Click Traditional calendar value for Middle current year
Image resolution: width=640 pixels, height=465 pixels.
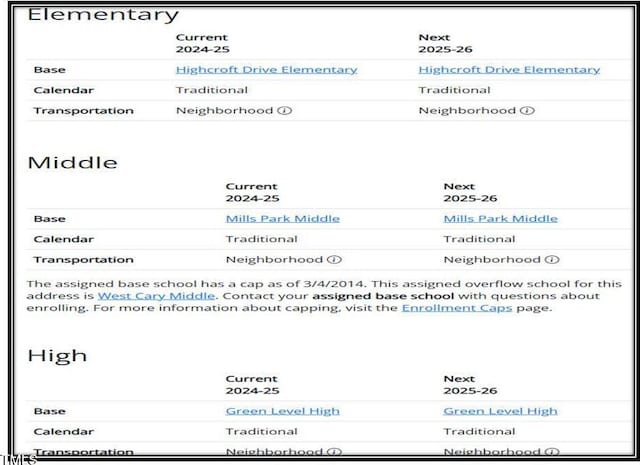[262, 239]
